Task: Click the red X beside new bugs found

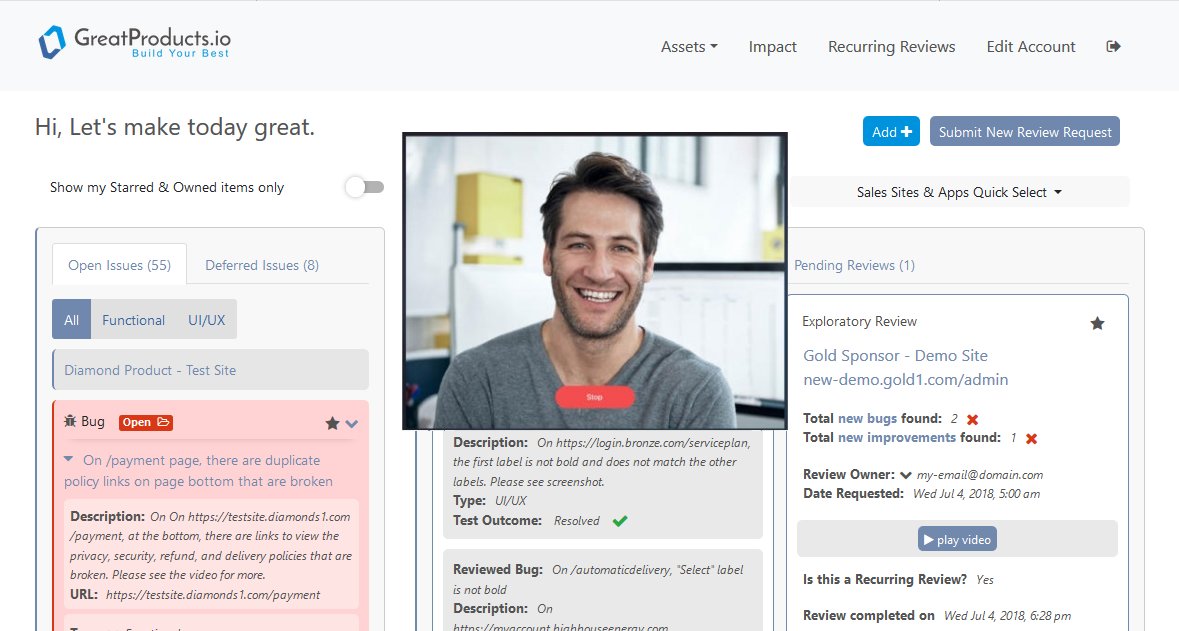Action: tap(972, 420)
